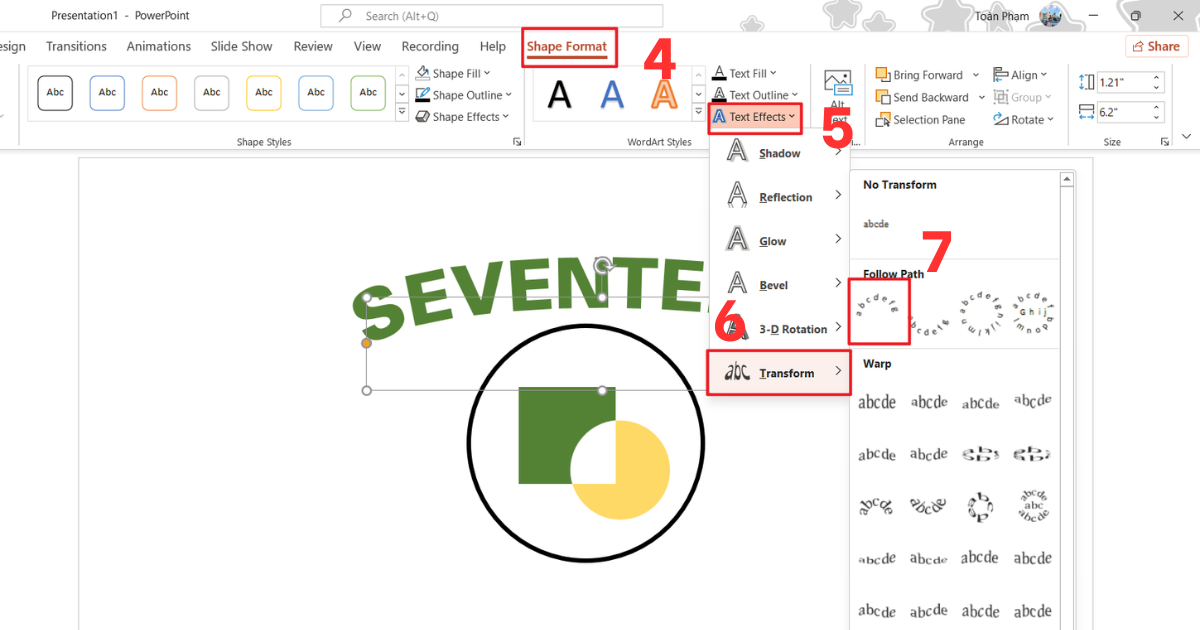Open the Selection Pane
This screenshot has height=630, width=1200.
(921, 119)
